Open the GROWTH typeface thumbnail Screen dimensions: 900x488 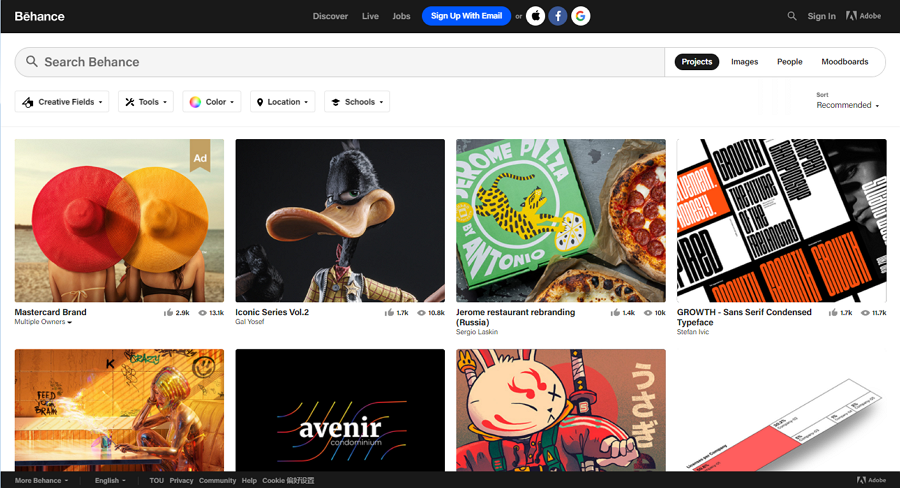coord(782,220)
